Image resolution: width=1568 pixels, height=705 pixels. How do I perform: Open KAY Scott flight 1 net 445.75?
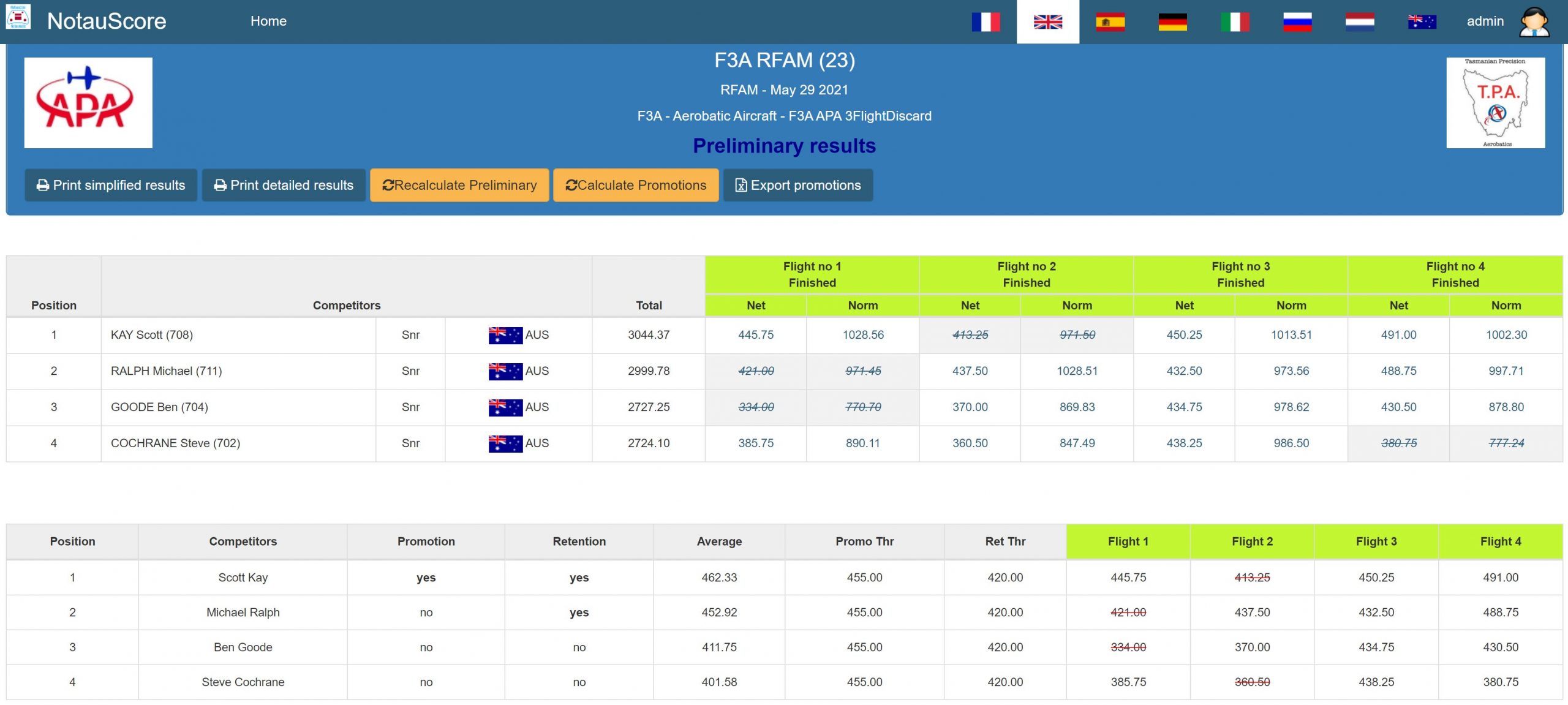click(x=756, y=335)
